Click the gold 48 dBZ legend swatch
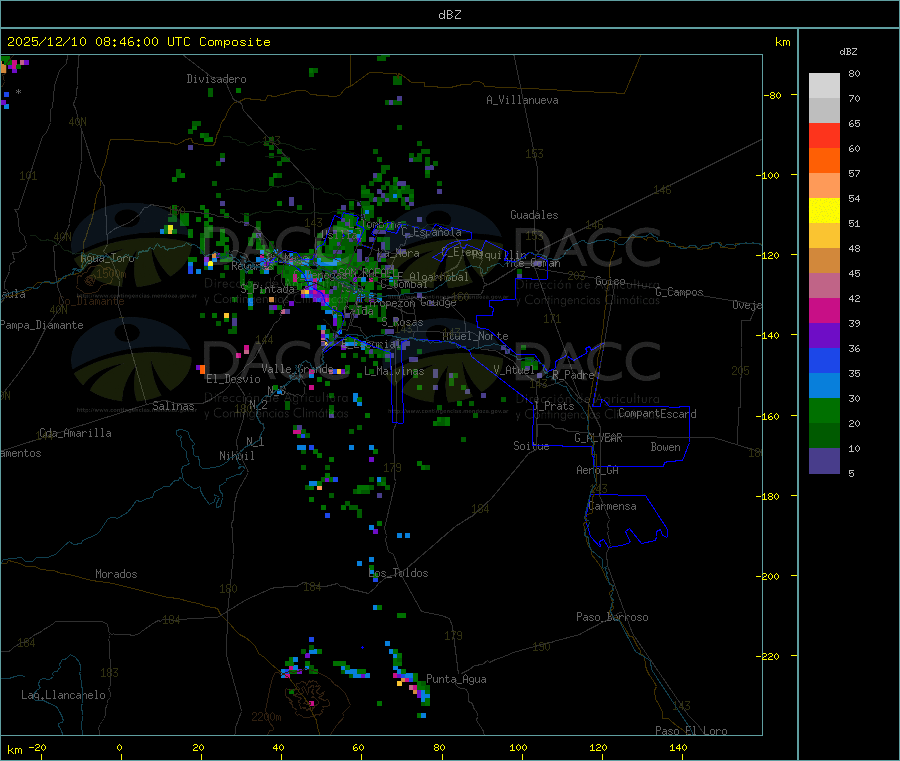 click(x=824, y=235)
